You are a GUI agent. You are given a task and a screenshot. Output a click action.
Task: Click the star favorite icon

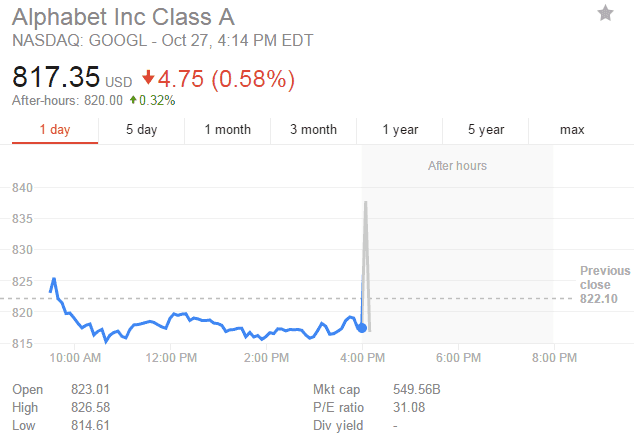click(x=605, y=13)
